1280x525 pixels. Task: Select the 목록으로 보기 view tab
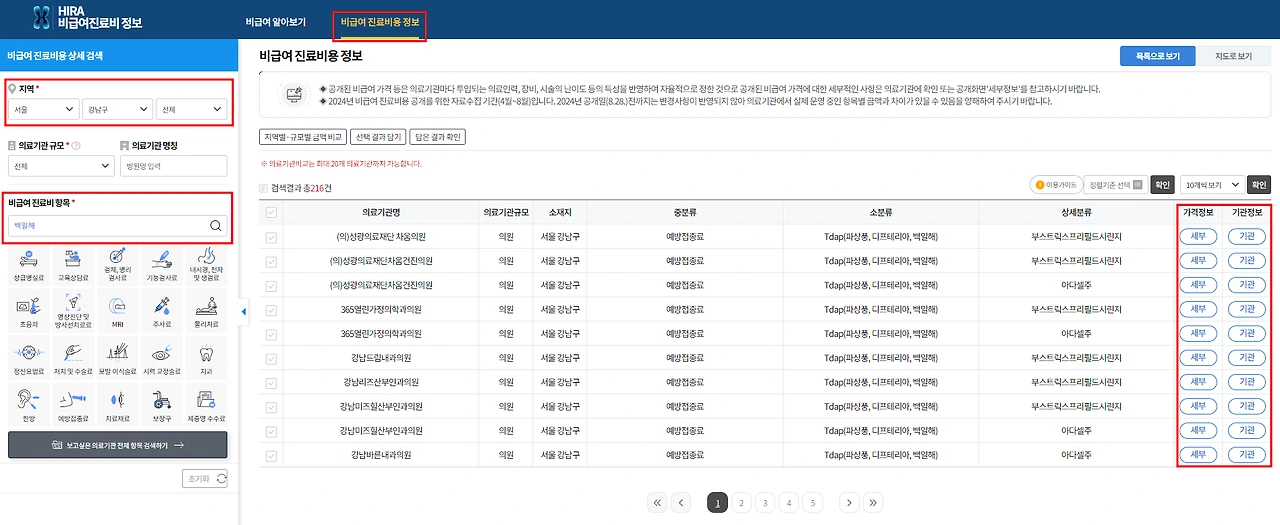click(x=1158, y=56)
